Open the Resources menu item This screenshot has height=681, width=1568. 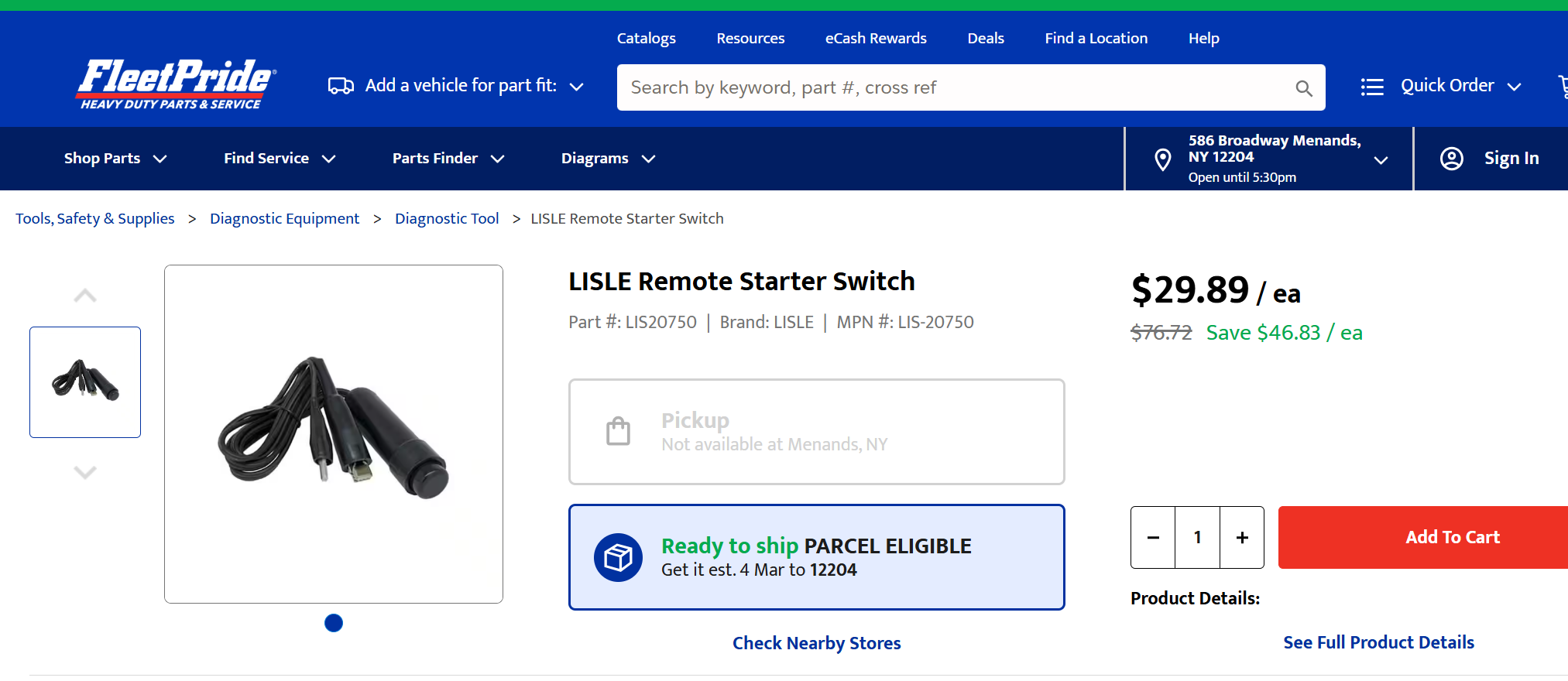click(x=750, y=38)
